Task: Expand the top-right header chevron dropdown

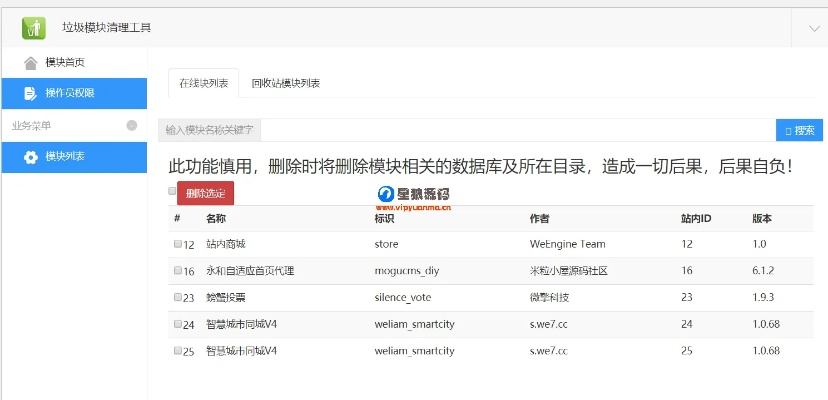Action: coord(814,29)
